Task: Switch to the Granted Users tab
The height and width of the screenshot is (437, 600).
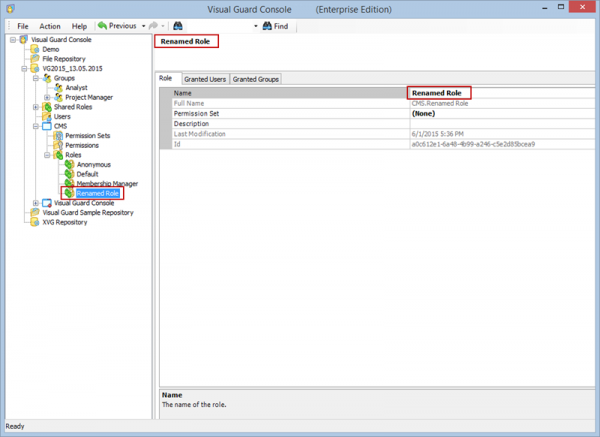Action: tap(205, 79)
